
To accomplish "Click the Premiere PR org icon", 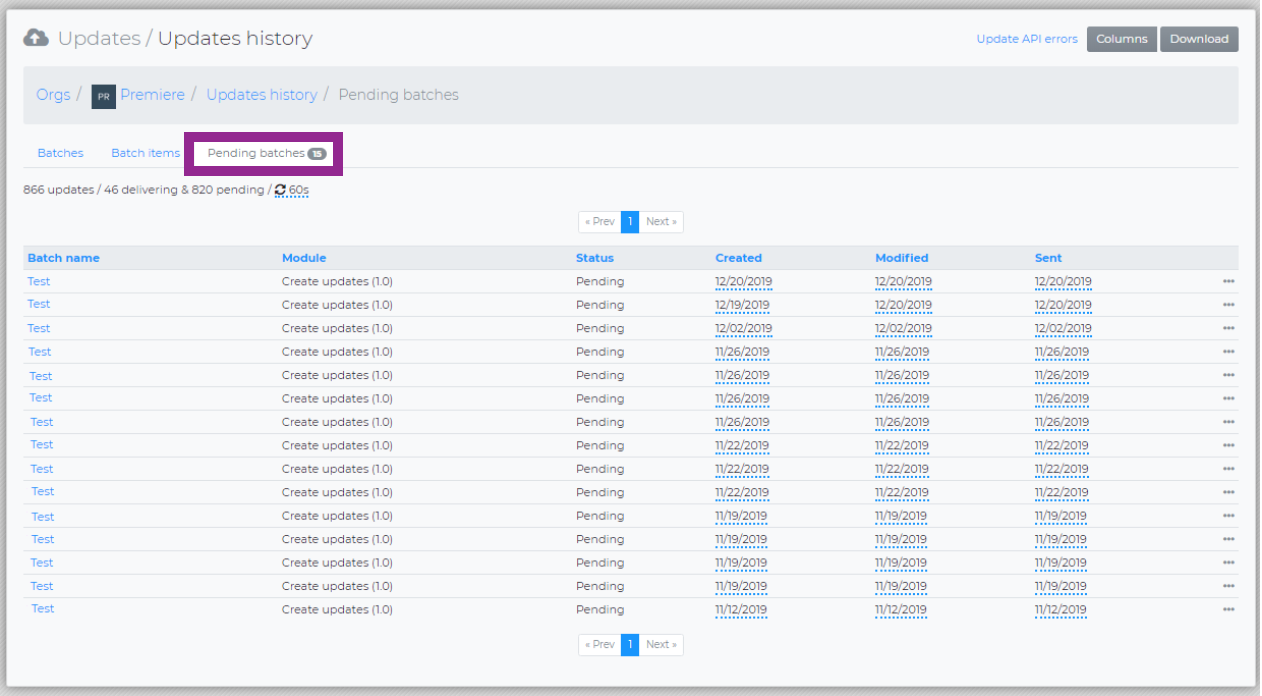I will pos(103,96).
